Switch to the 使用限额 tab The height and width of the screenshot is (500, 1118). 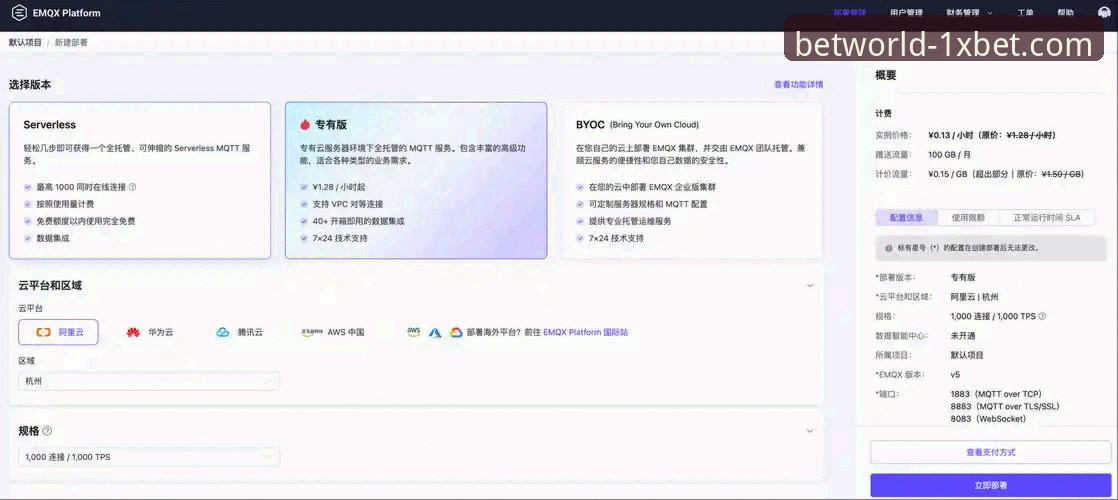pyautogui.click(x=968, y=218)
